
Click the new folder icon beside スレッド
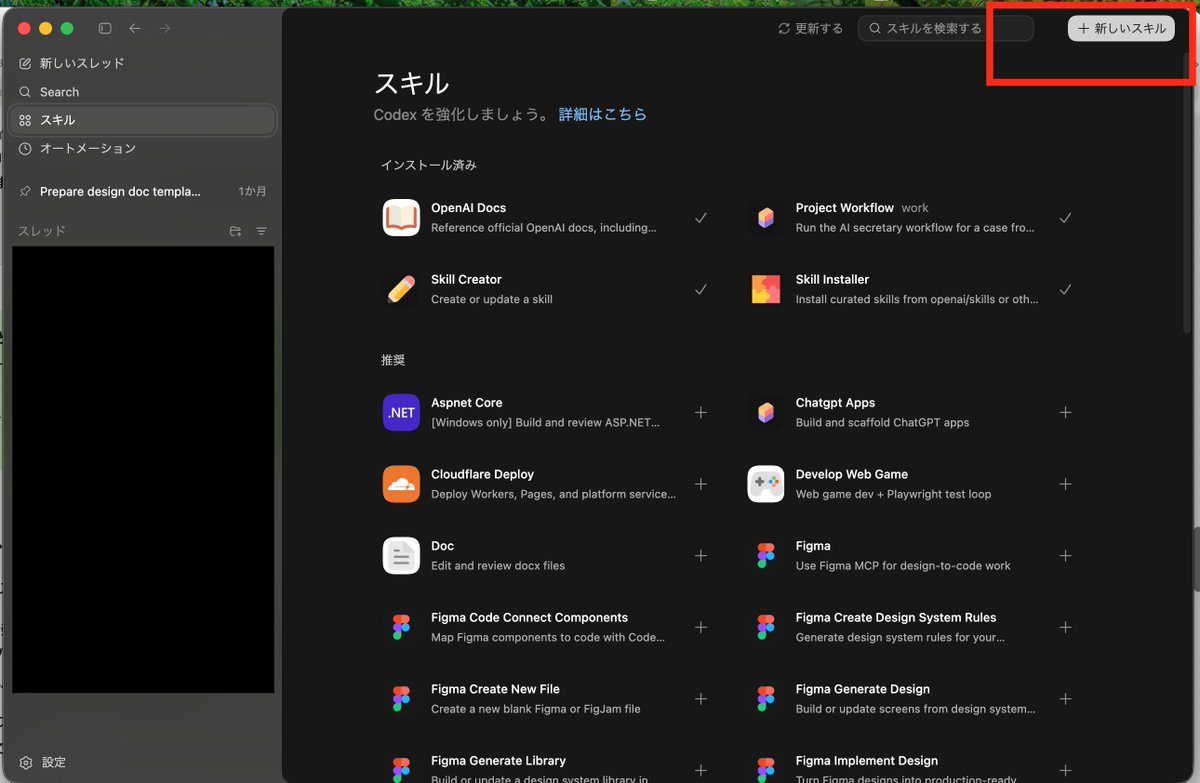click(235, 231)
